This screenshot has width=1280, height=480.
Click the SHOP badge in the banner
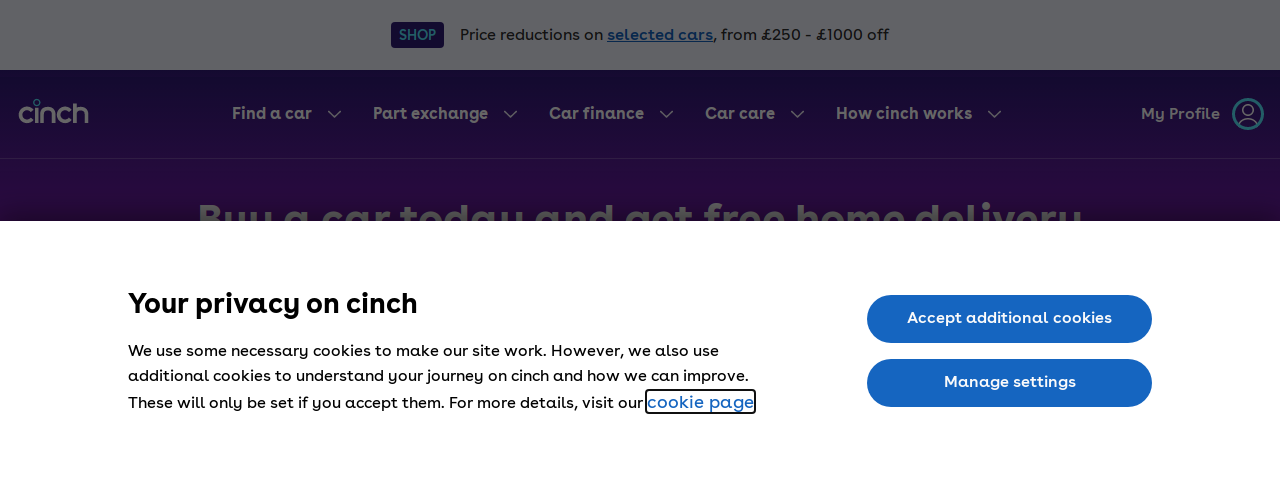[417, 35]
